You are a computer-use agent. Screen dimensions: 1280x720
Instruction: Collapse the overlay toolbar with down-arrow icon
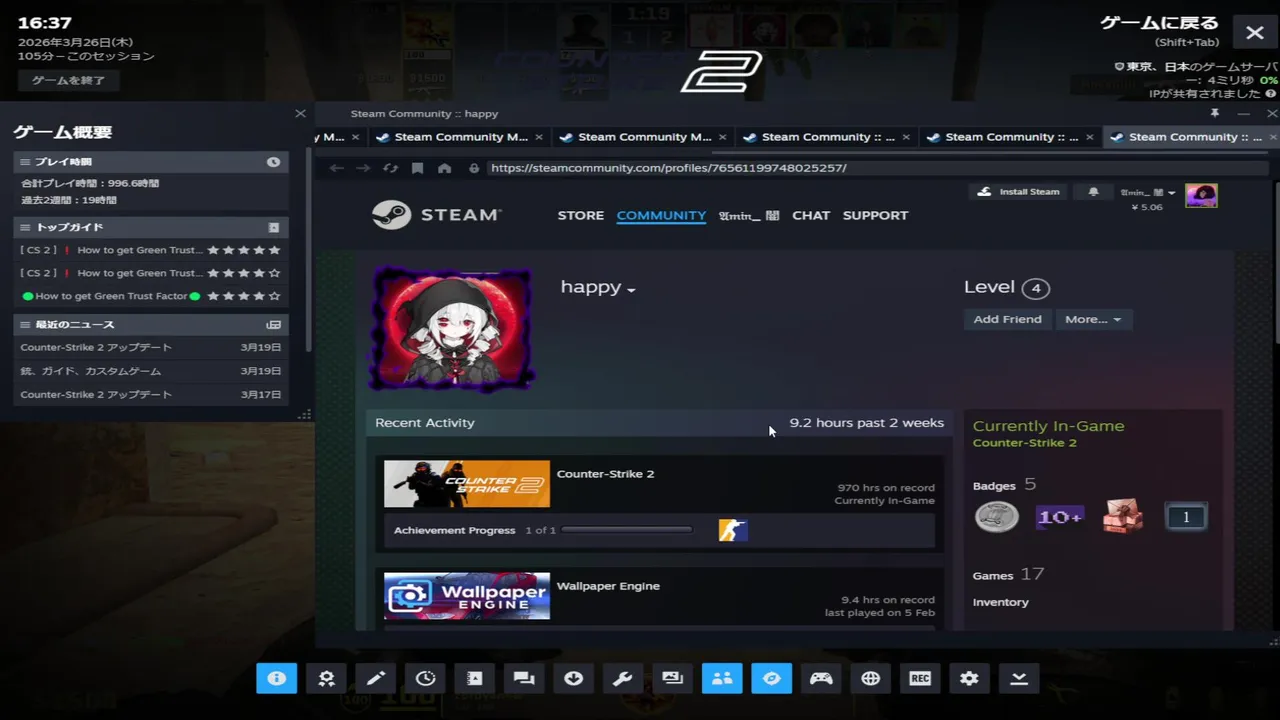(x=1019, y=678)
